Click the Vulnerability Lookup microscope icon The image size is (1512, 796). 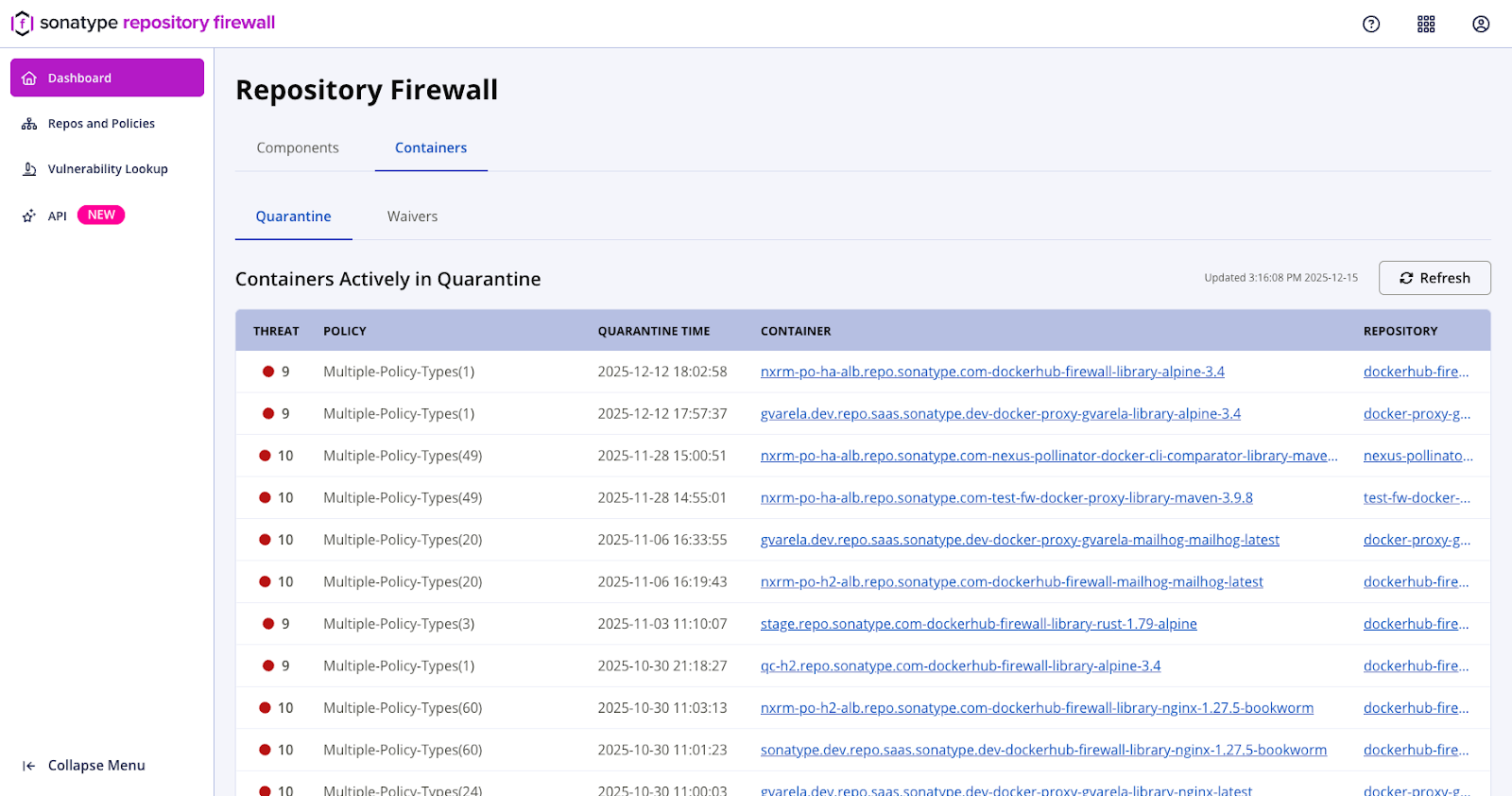pyautogui.click(x=29, y=169)
